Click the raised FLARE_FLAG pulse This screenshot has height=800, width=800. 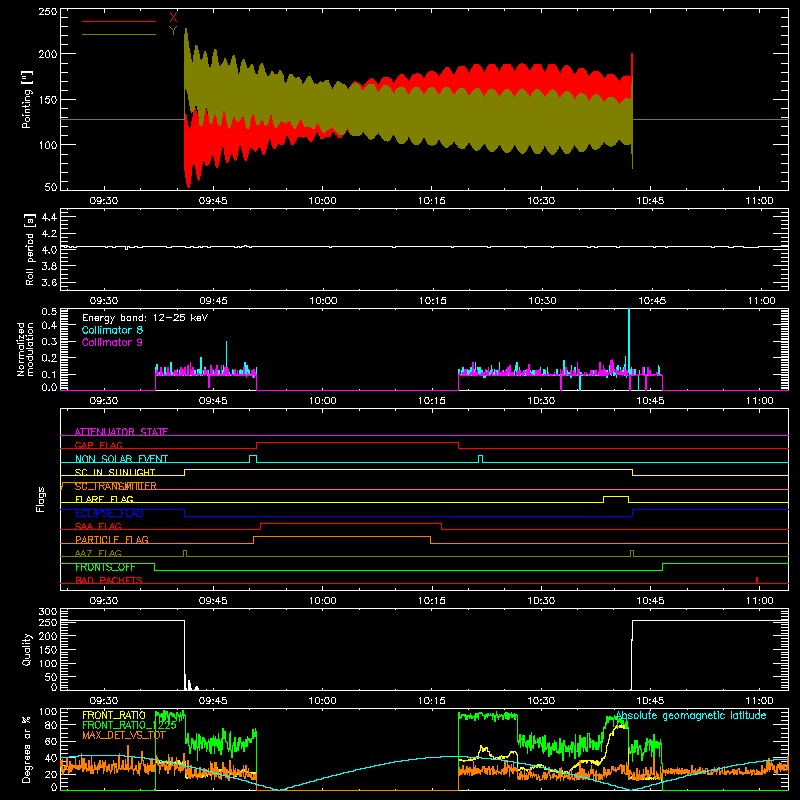616,497
